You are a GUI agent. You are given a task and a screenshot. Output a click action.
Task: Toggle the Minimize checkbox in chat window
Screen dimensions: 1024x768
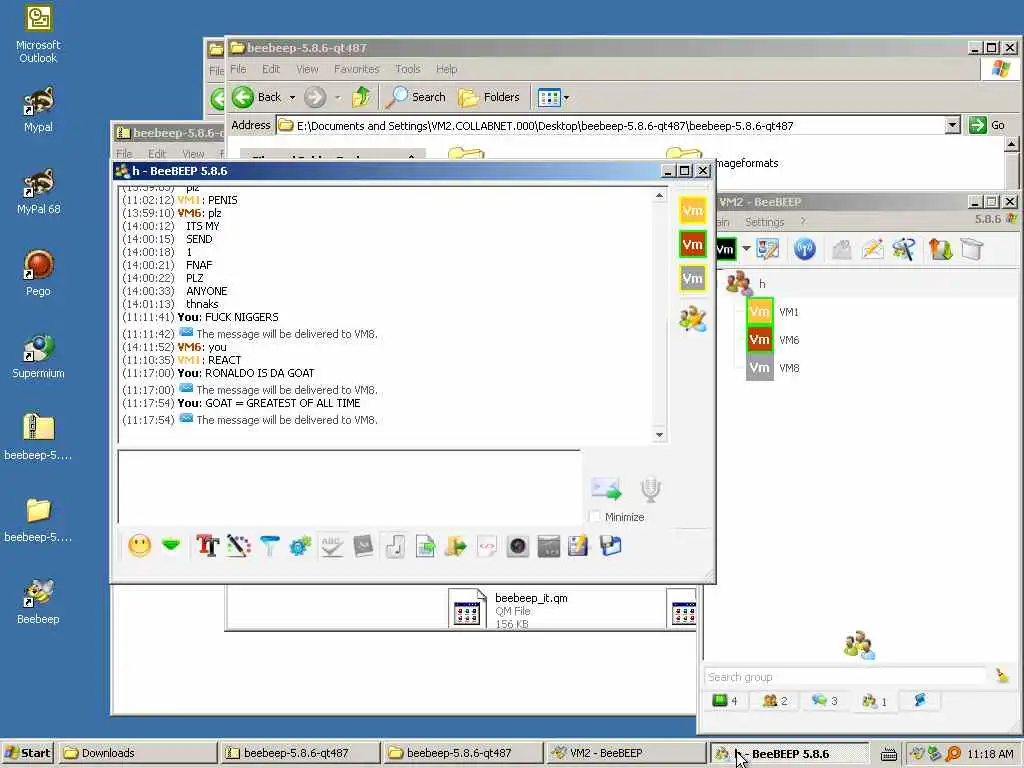[x=594, y=517]
